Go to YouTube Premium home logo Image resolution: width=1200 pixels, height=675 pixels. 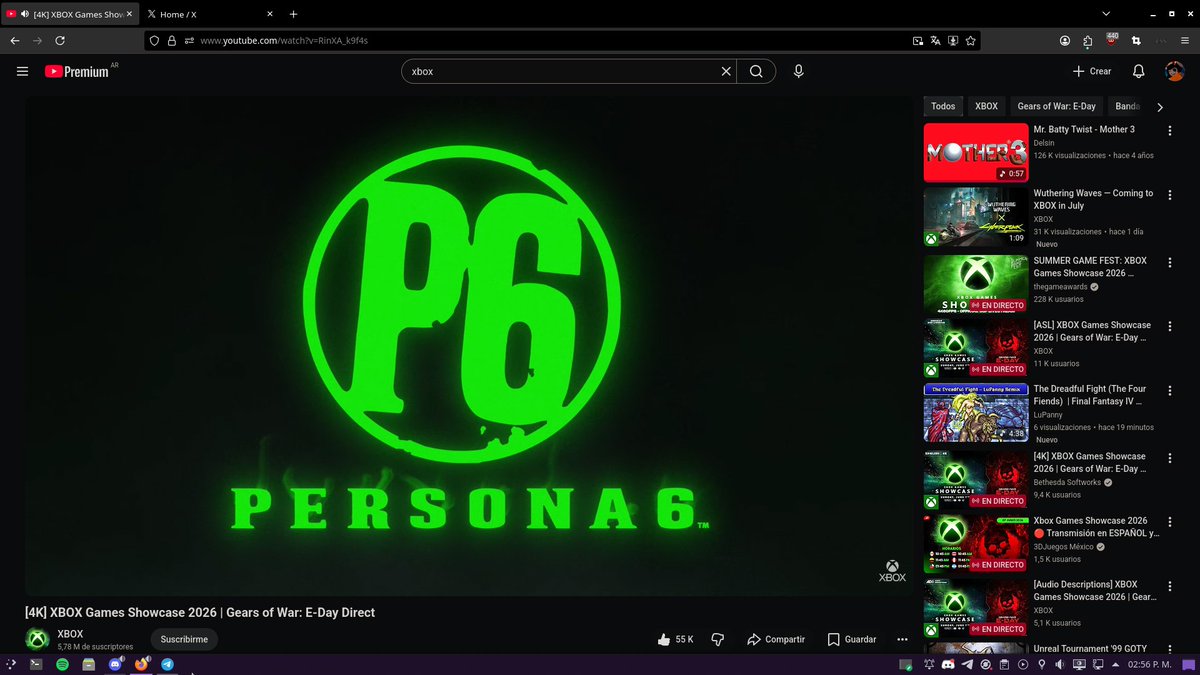(x=77, y=71)
